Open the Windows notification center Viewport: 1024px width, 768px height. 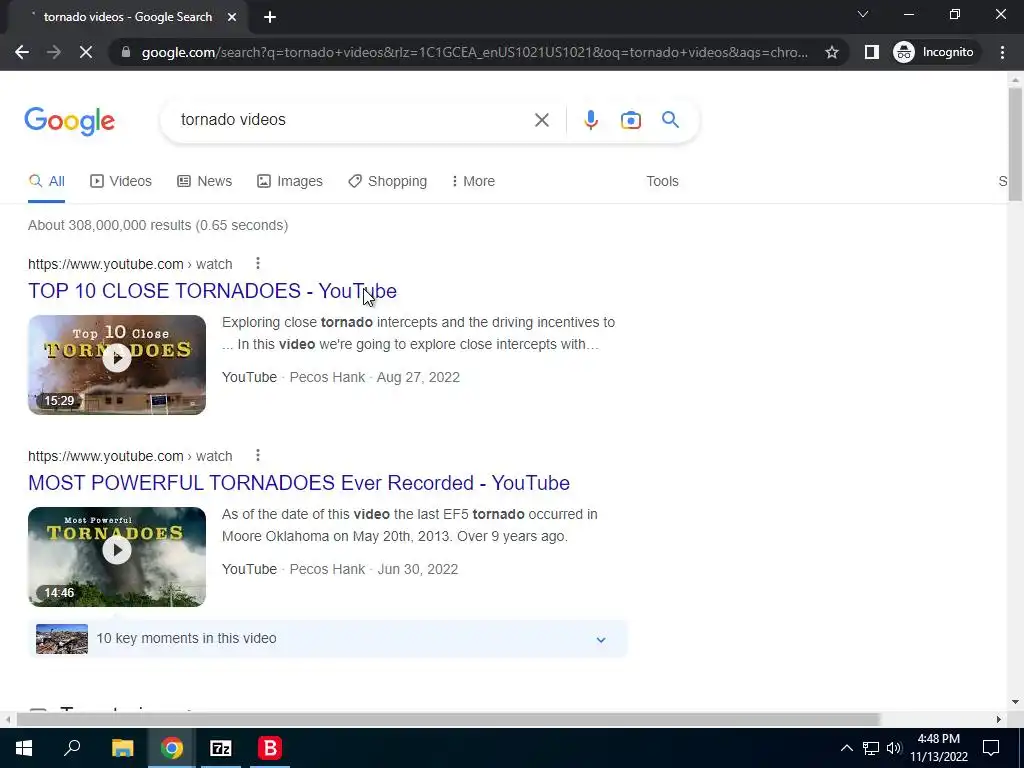coord(991,748)
